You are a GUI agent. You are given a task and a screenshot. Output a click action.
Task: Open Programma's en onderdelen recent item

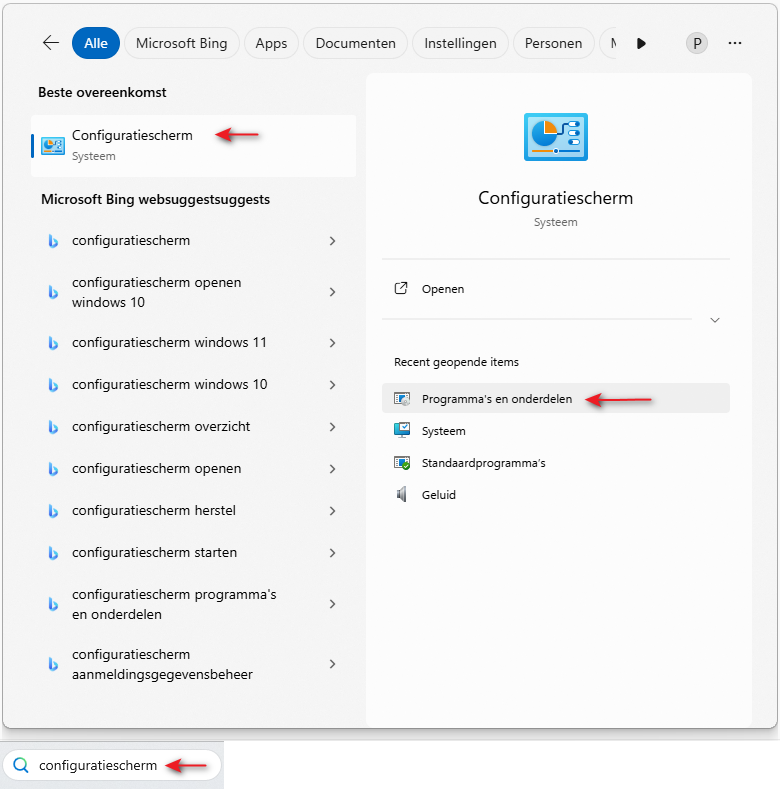click(556, 399)
